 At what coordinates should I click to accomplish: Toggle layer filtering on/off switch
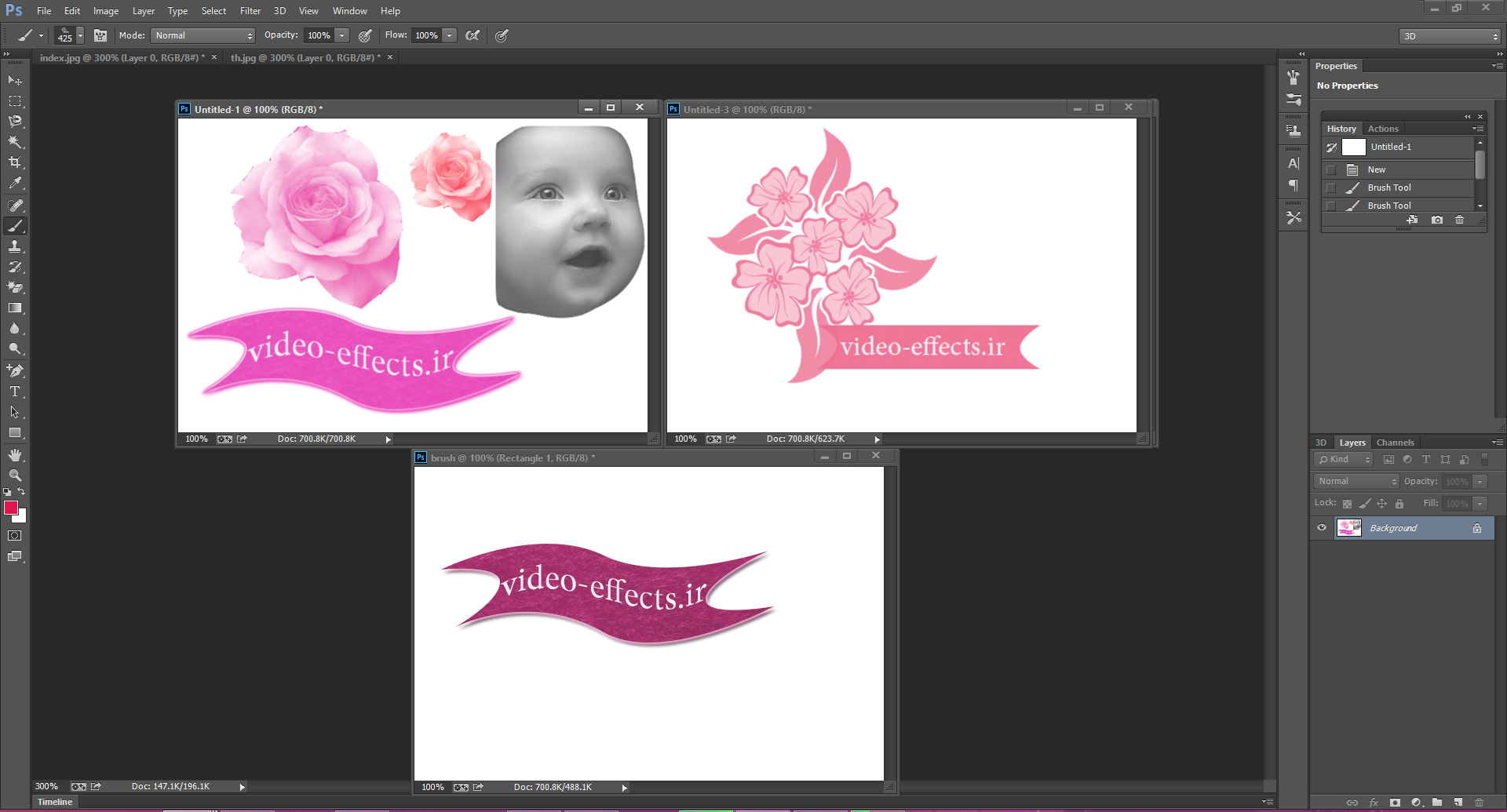pyautogui.click(x=1484, y=460)
